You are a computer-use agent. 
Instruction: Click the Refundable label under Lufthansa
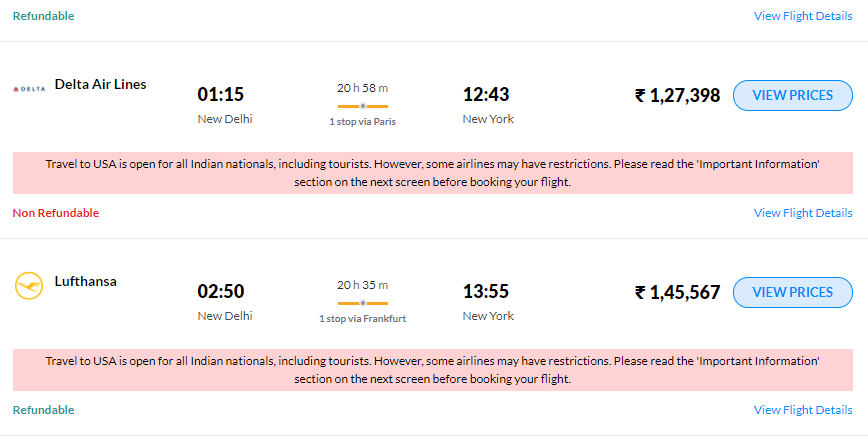tap(43, 410)
